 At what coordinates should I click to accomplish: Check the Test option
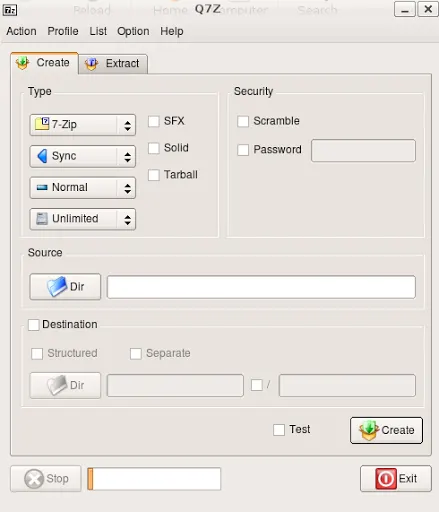(279, 430)
